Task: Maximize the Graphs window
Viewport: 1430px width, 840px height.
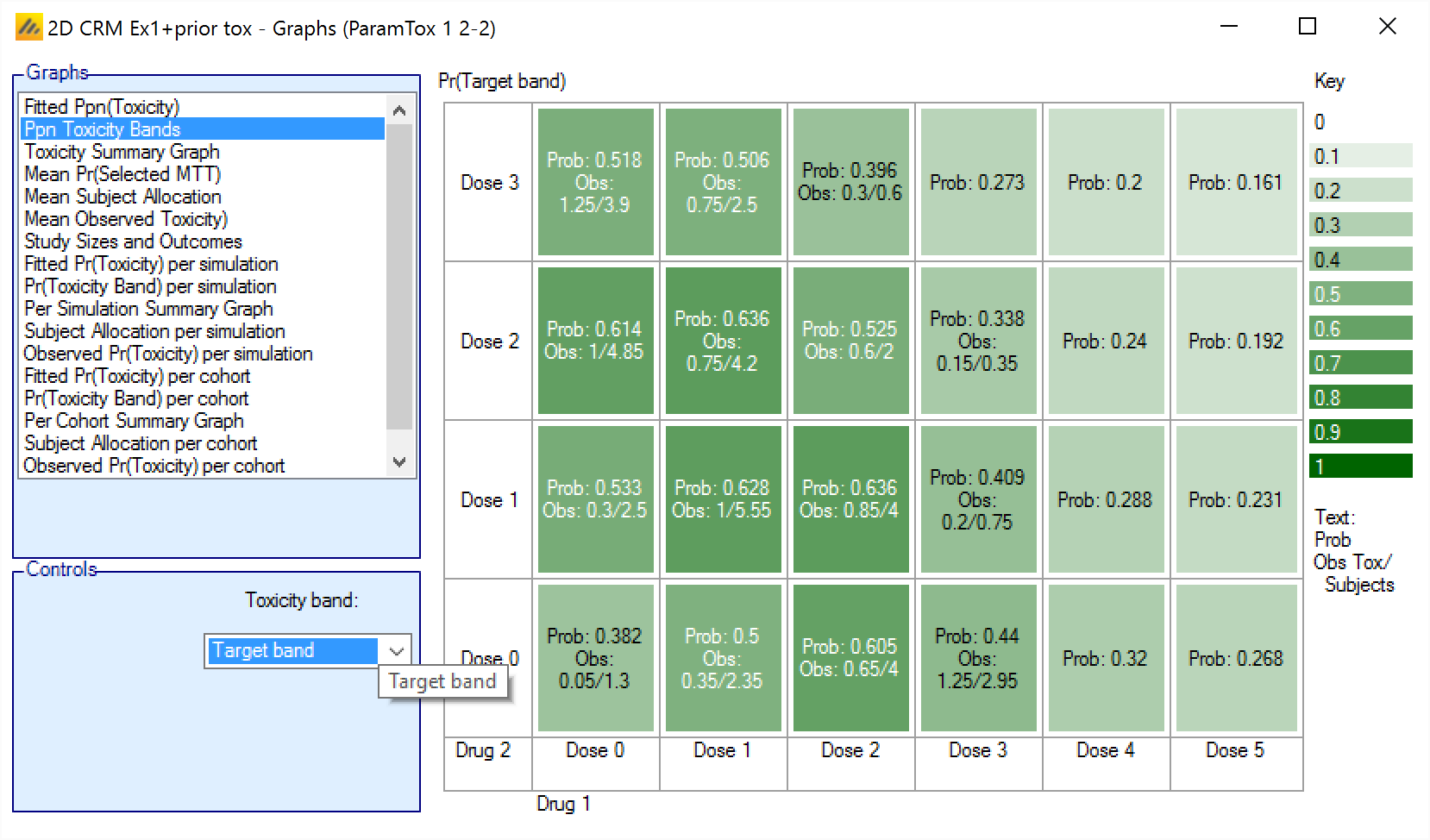Action: coord(1308,27)
